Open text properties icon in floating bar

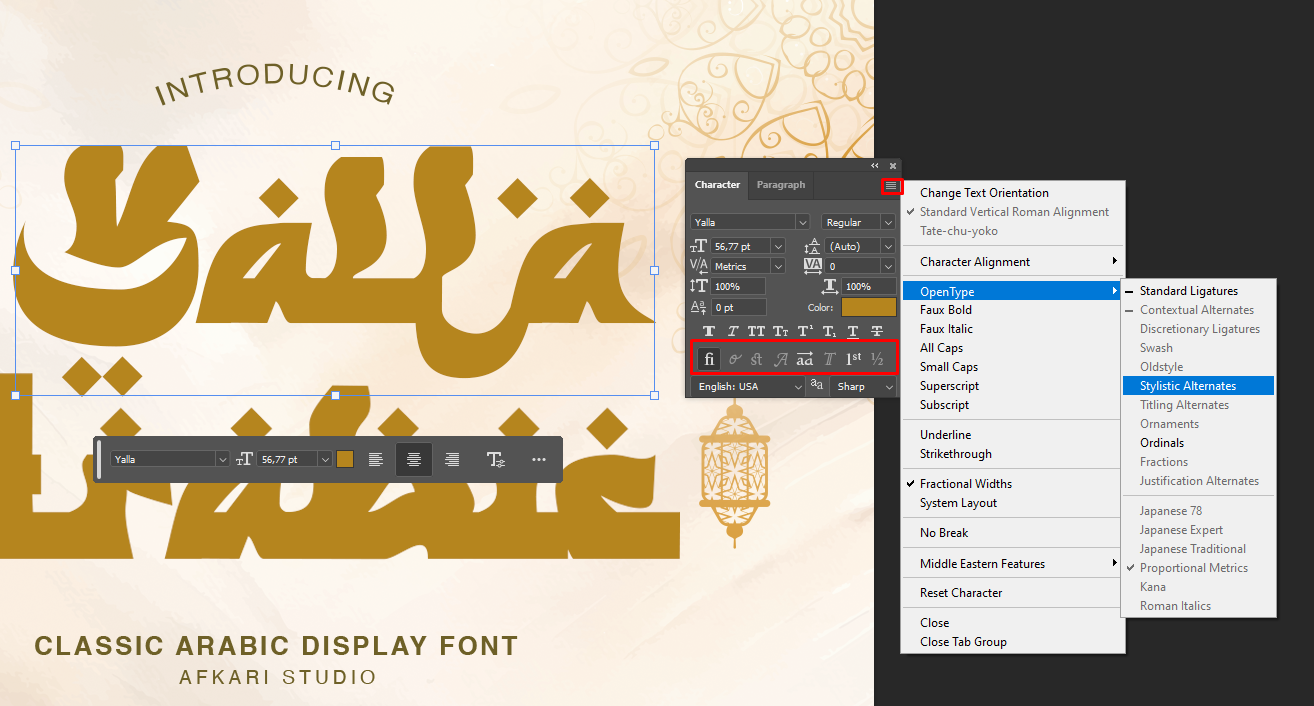click(496, 459)
